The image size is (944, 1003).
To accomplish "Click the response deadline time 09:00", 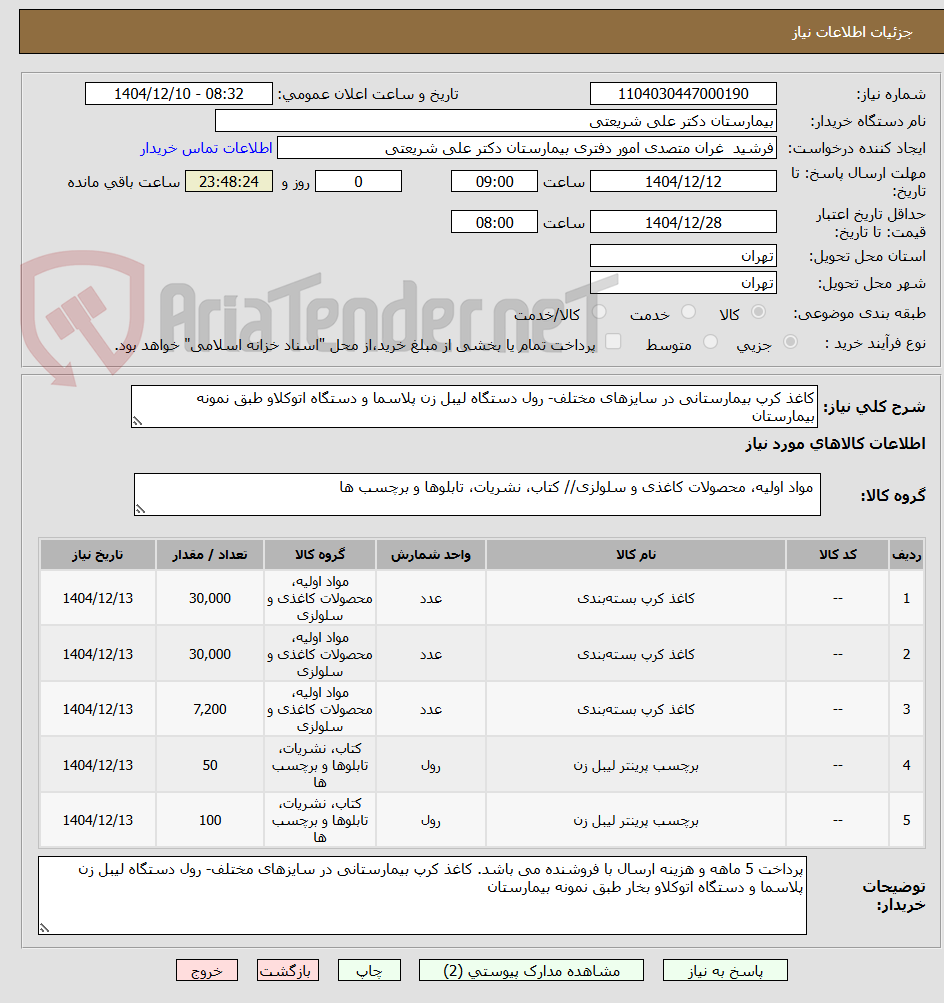I will [494, 182].
